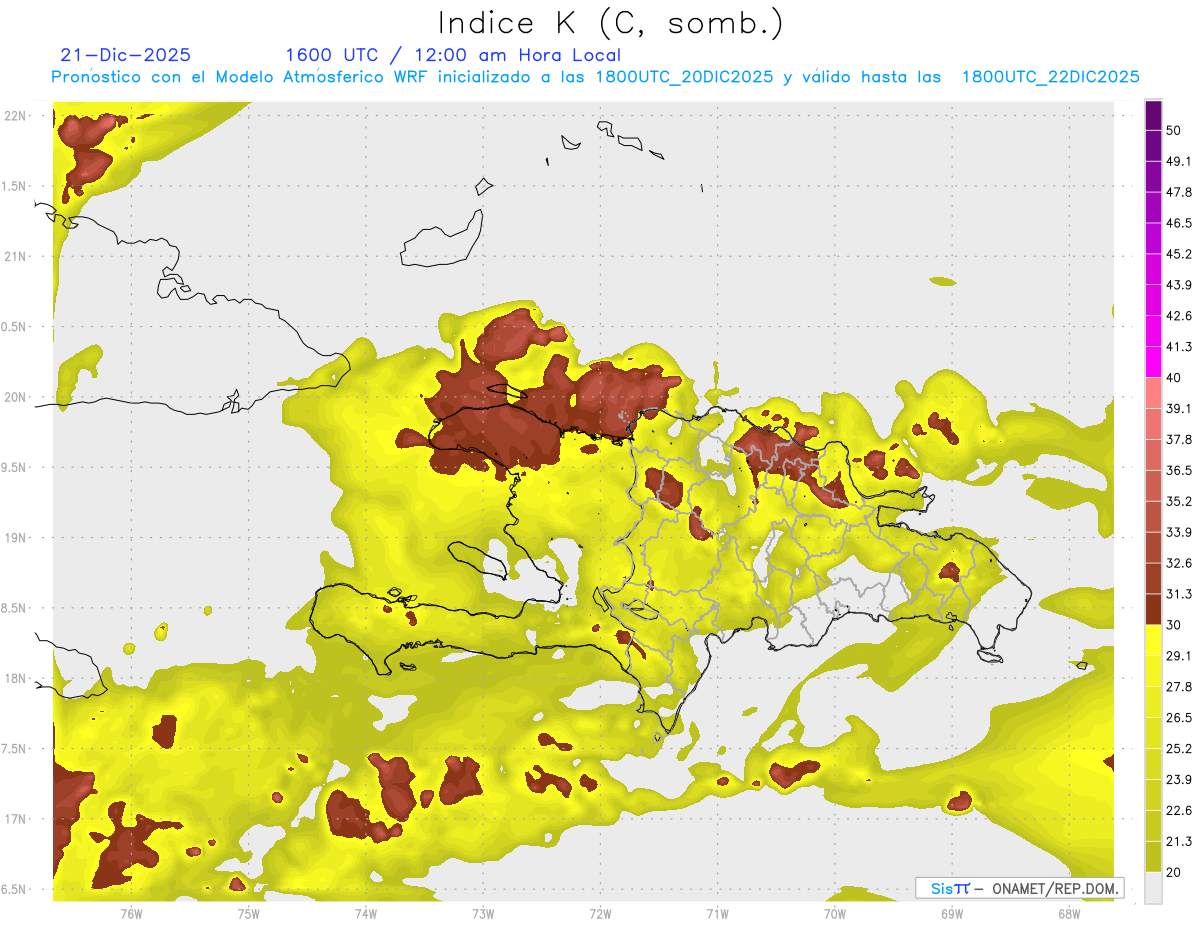Click the '19N' latitude label

[15, 537]
